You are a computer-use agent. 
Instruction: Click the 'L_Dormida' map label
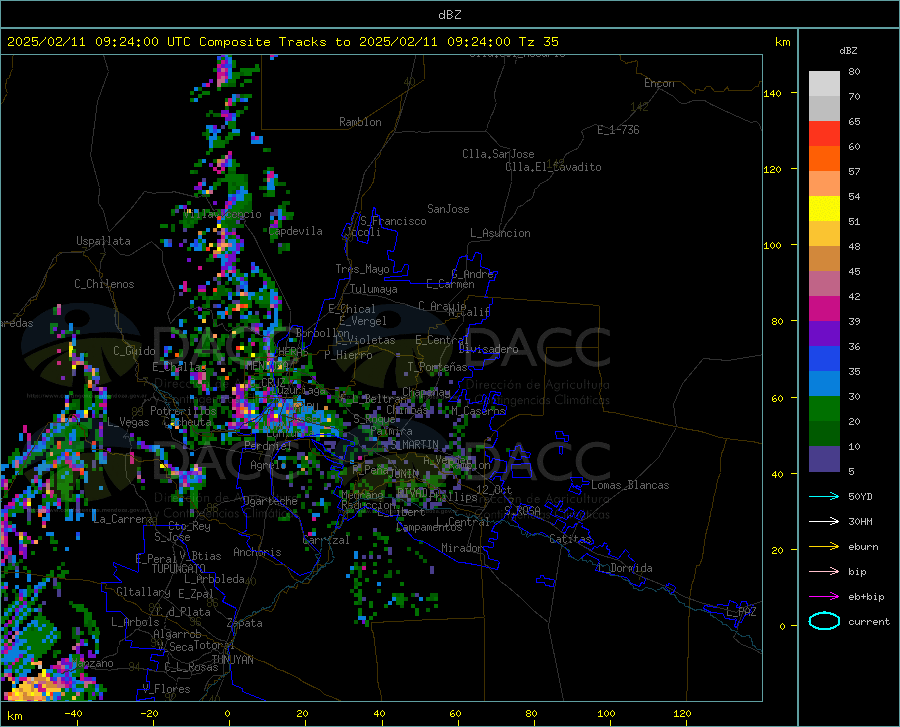point(624,568)
